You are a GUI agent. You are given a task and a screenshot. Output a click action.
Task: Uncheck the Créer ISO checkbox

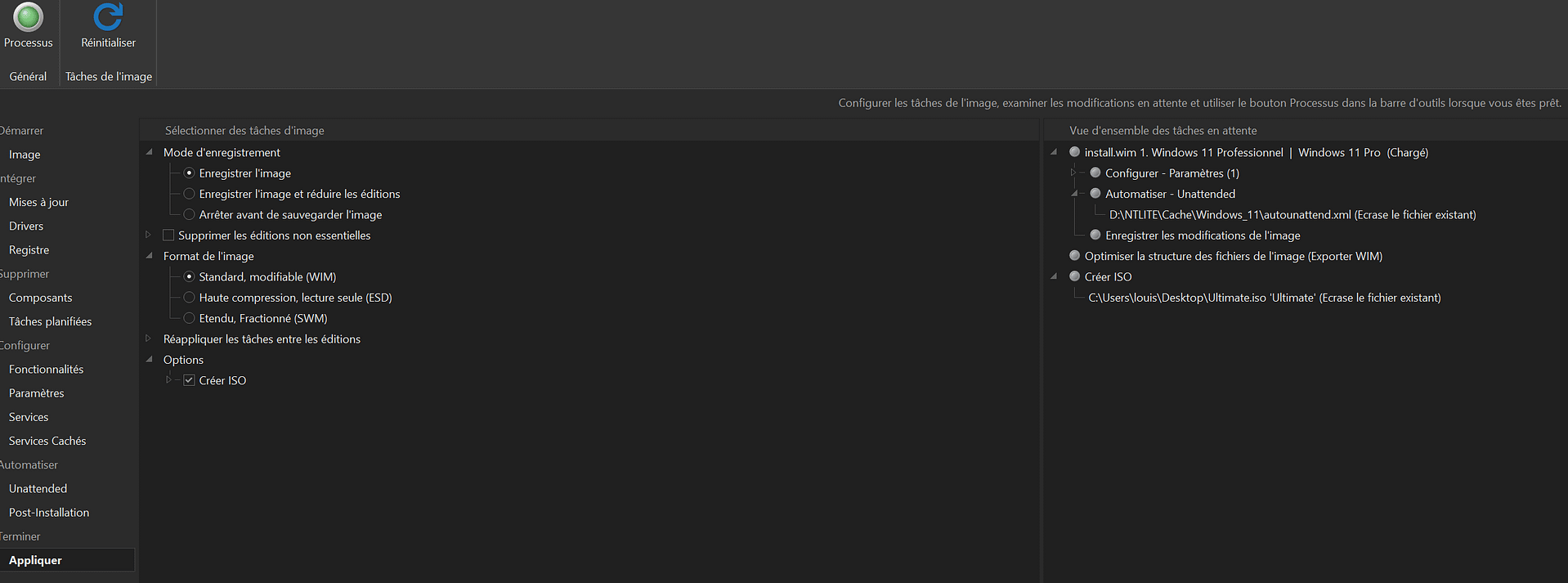click(x=189, y=380)
